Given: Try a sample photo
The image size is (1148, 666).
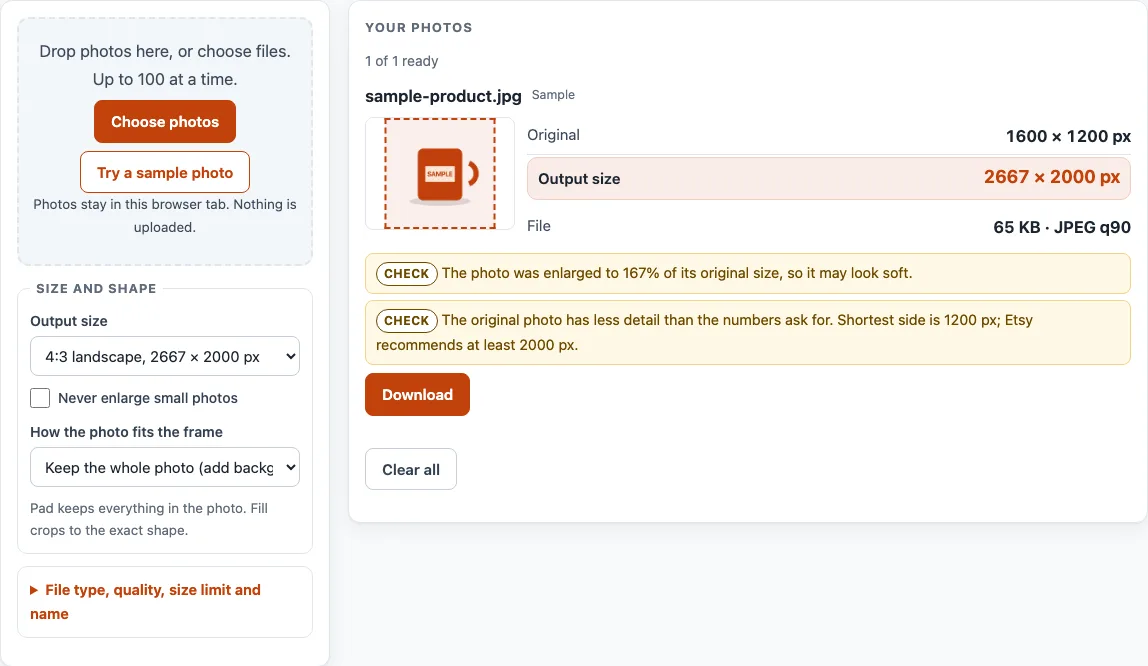Looking at the screenshot, I should pos(165,173).
